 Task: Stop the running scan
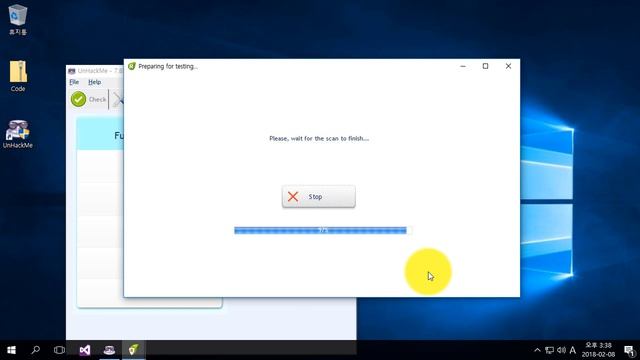tap(318, 196)
